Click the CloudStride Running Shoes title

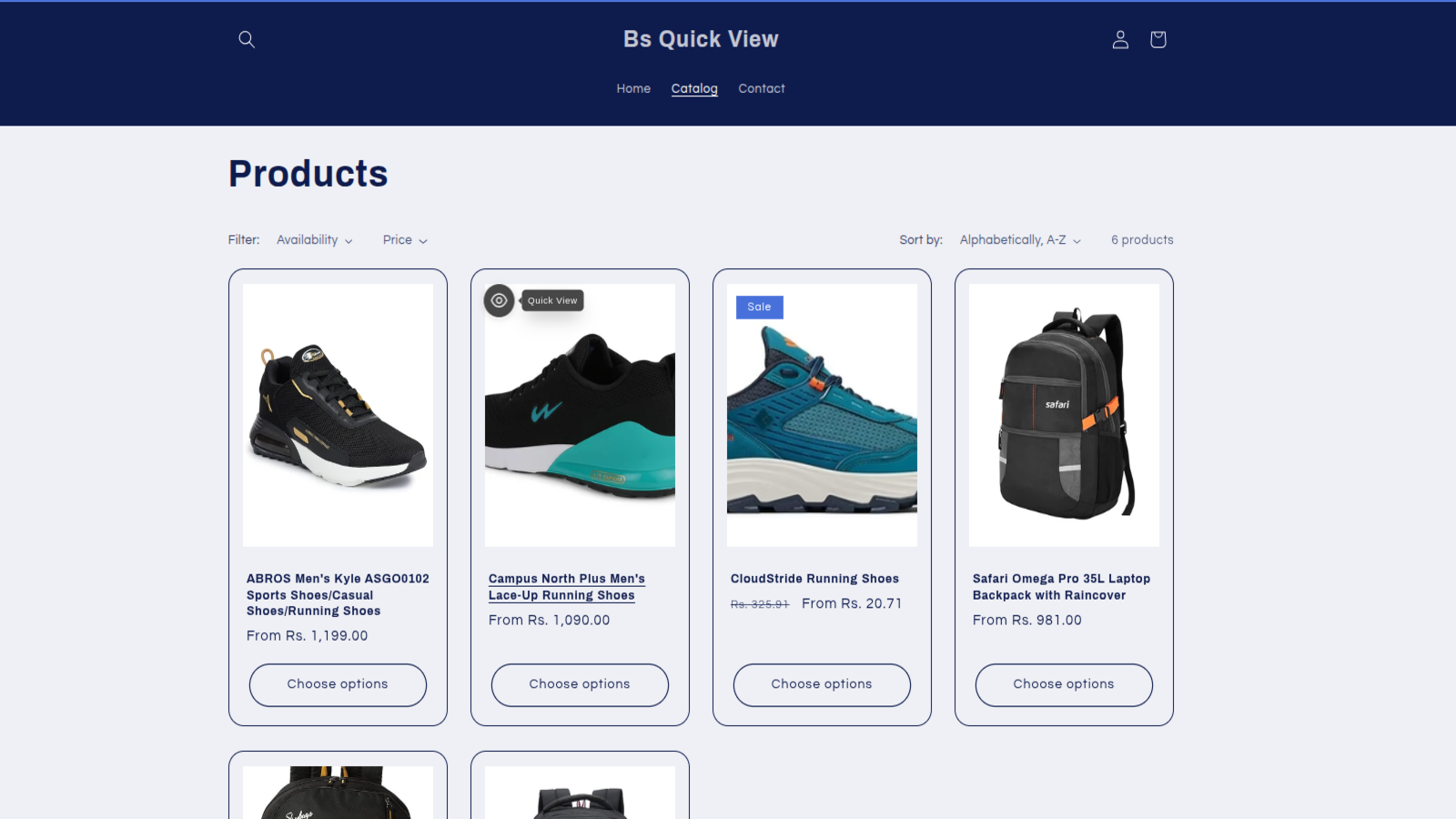[815, 578]
